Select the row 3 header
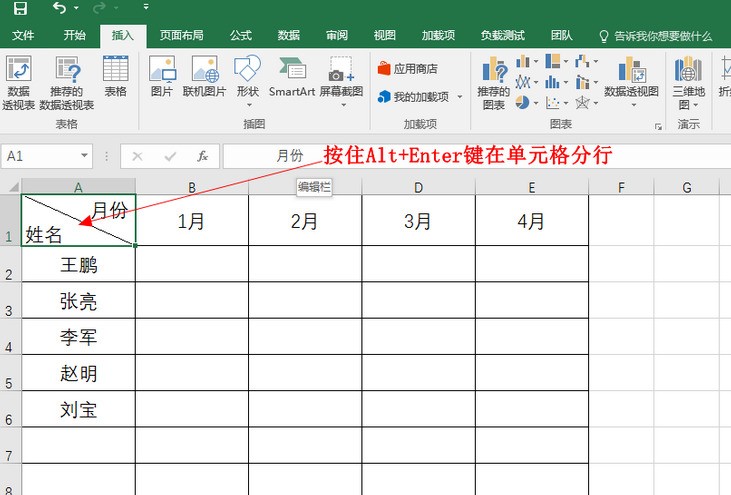Screen dimensions: 731x495 pos(10,300)
